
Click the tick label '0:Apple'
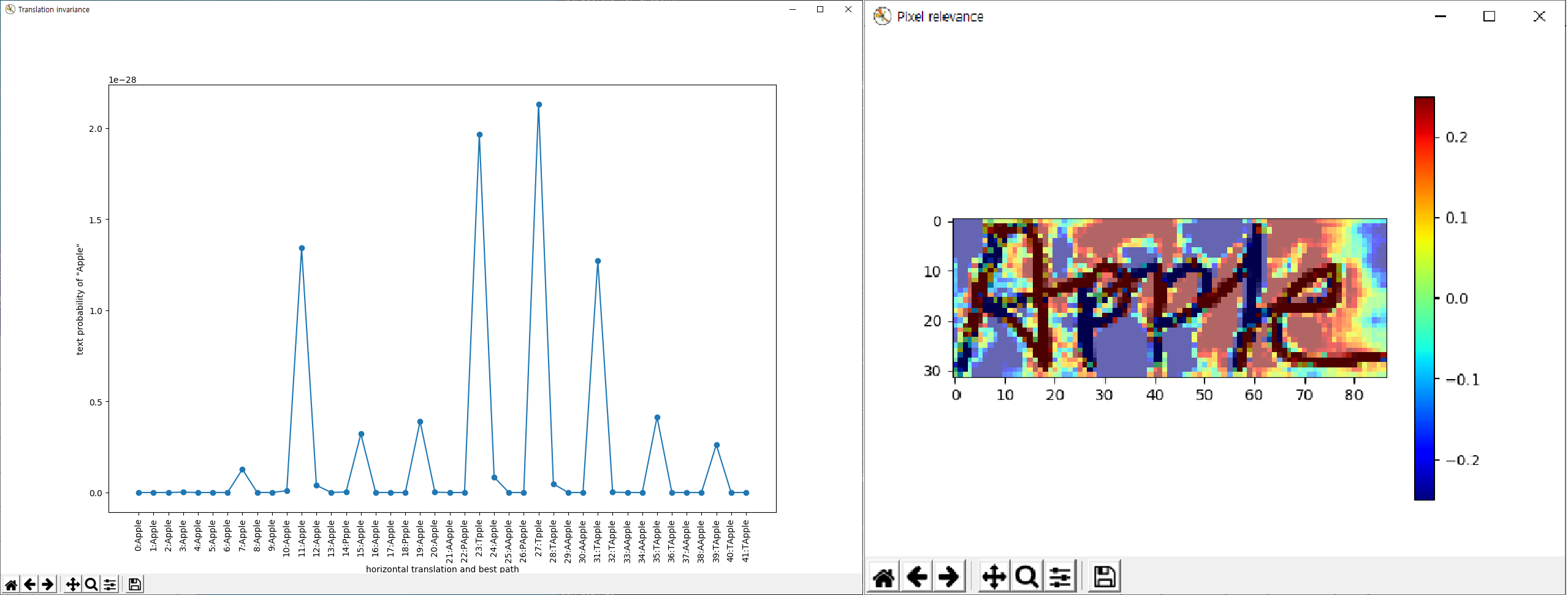[139, 535]
